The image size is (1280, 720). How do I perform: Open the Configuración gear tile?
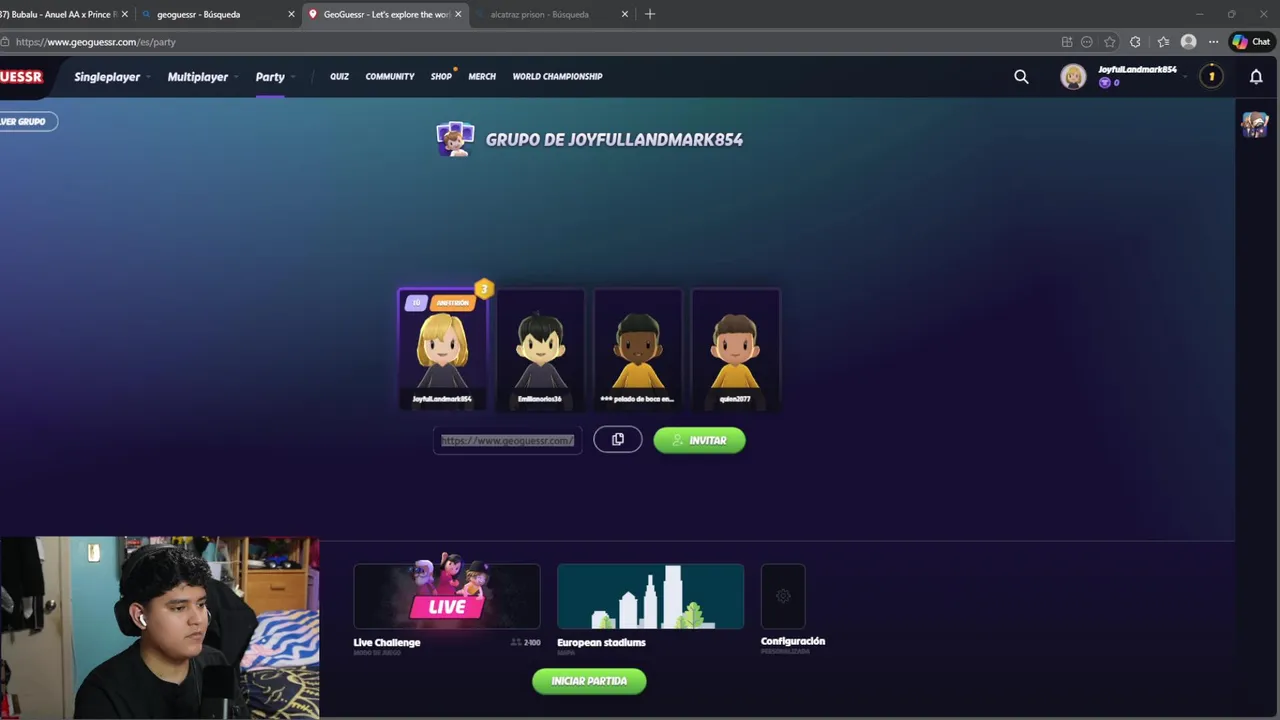pos(783,596)
